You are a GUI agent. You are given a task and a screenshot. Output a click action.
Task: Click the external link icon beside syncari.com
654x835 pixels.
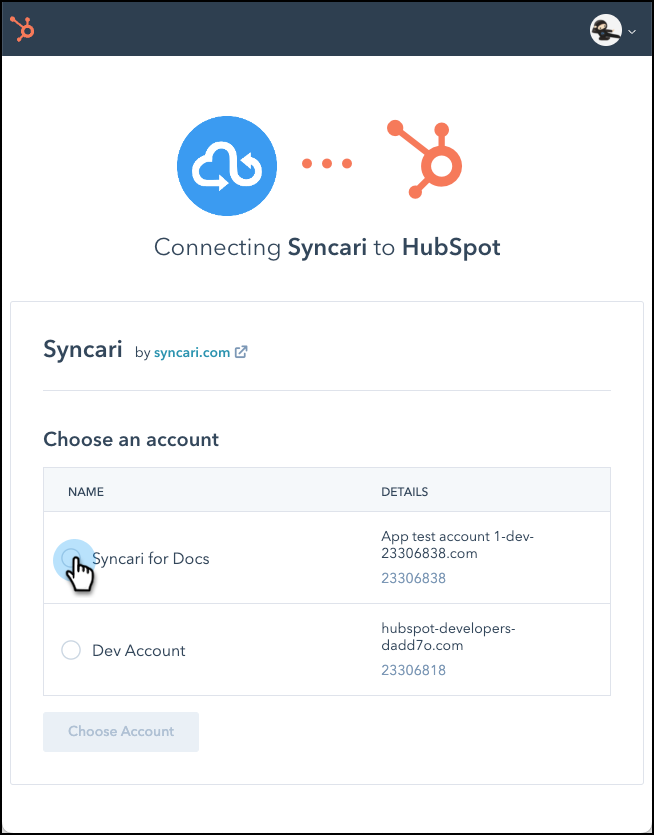click(241, 352)
